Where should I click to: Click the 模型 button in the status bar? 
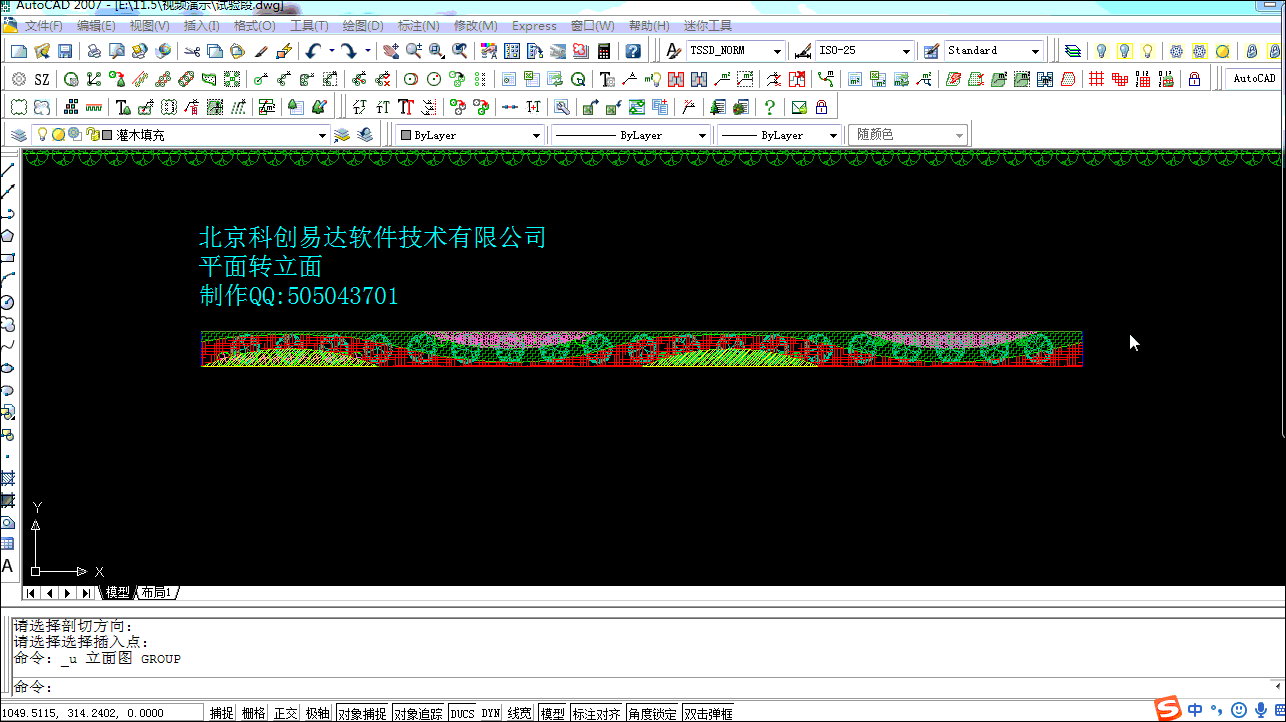[552, 713]
